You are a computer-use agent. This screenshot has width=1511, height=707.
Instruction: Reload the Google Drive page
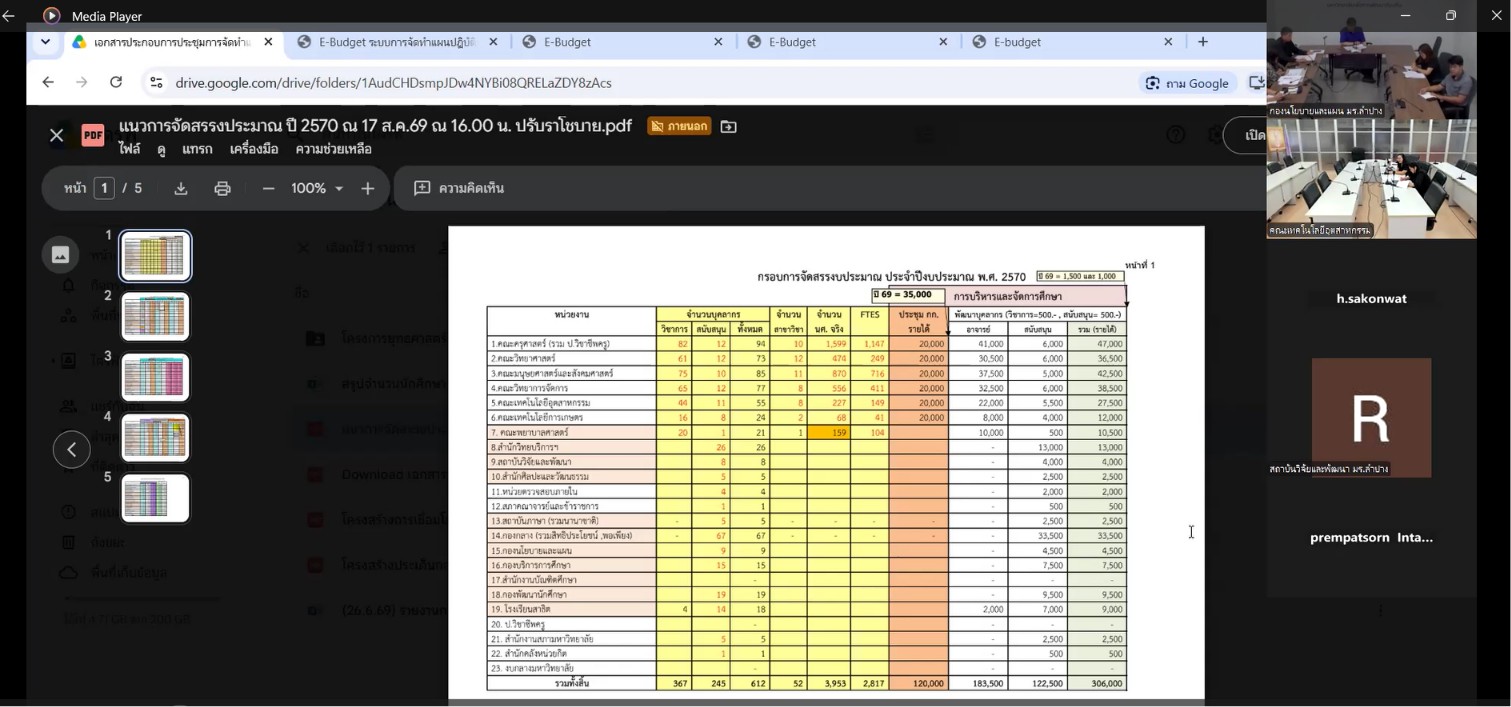point(116,82)
